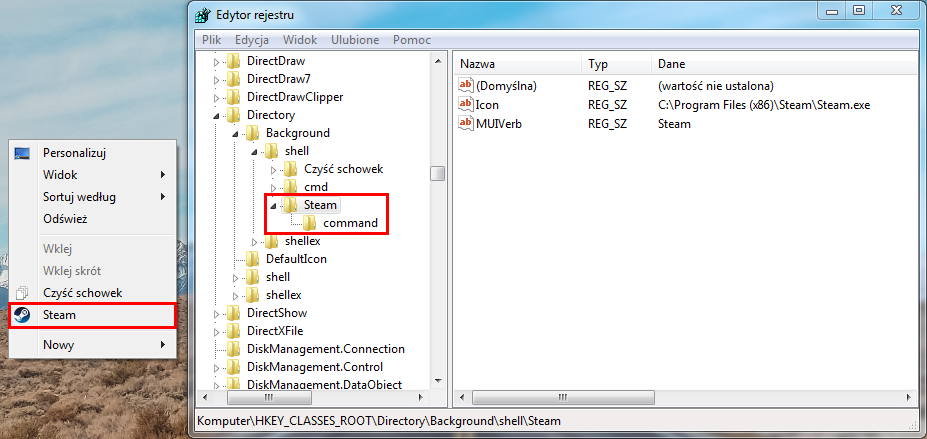Click the DirectDrawClipper folder icon
The height and width of the screenshot is (439, 927).
click(x=234, y=97)
